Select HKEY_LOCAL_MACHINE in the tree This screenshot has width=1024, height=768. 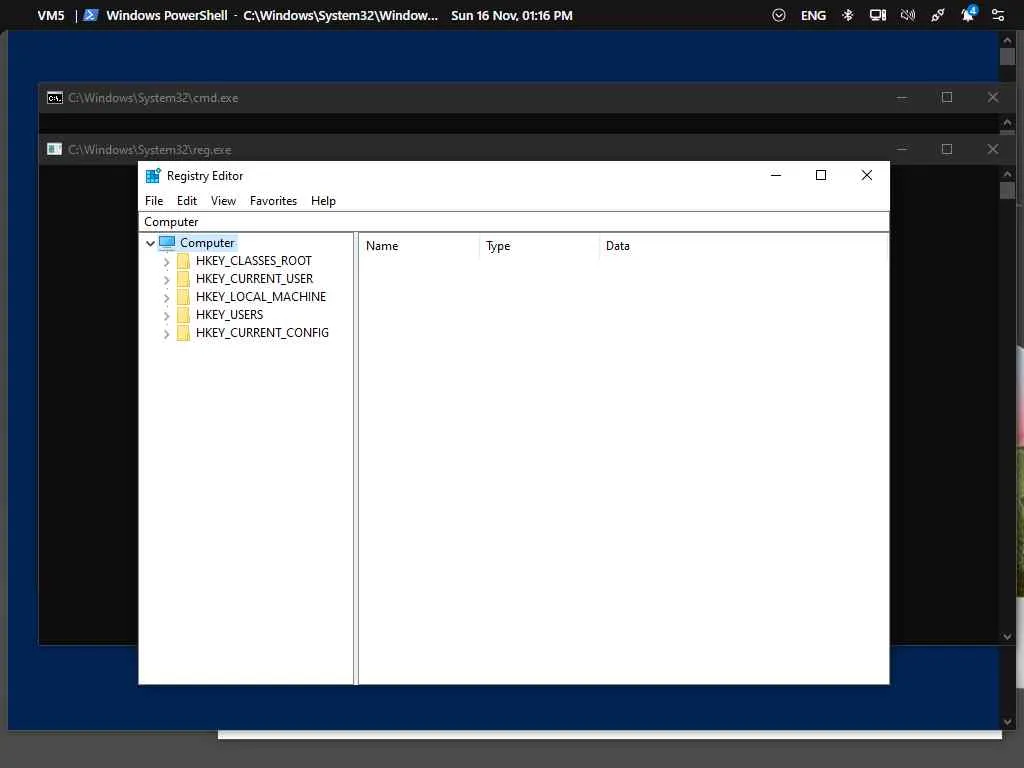[x=261, y=296]
